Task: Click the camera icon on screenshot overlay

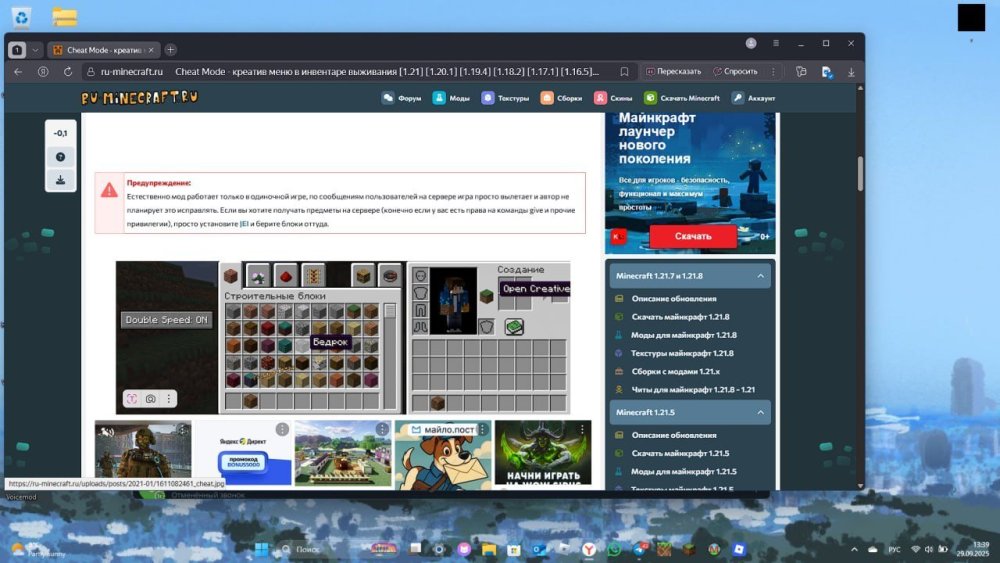Action: click(151, 399)
